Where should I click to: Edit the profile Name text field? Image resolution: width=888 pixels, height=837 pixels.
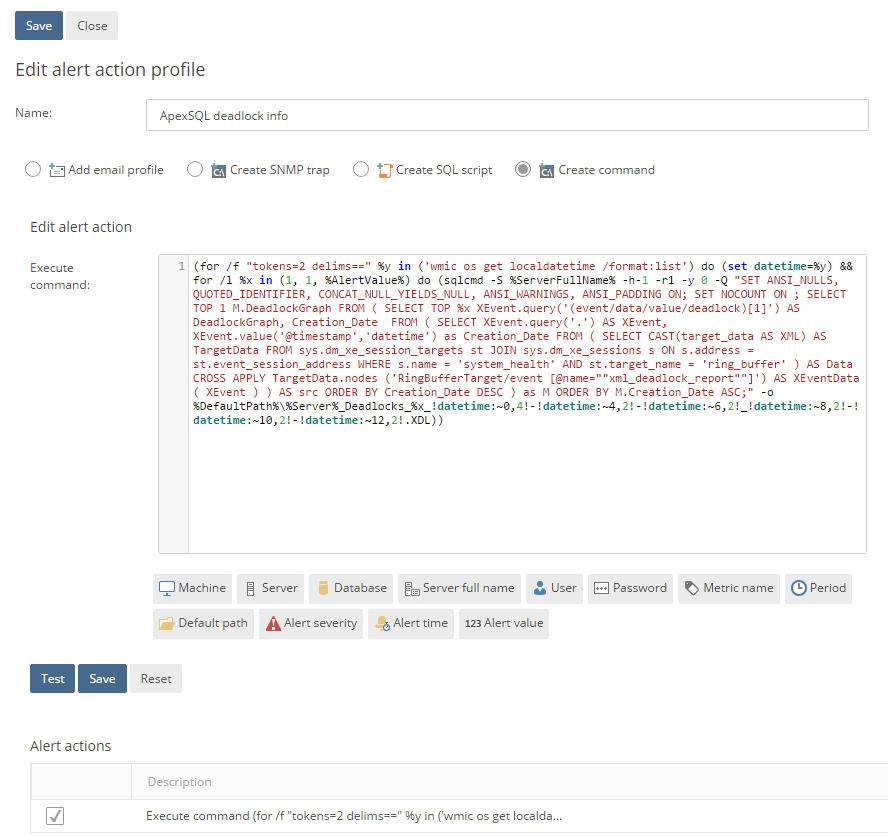507,115
